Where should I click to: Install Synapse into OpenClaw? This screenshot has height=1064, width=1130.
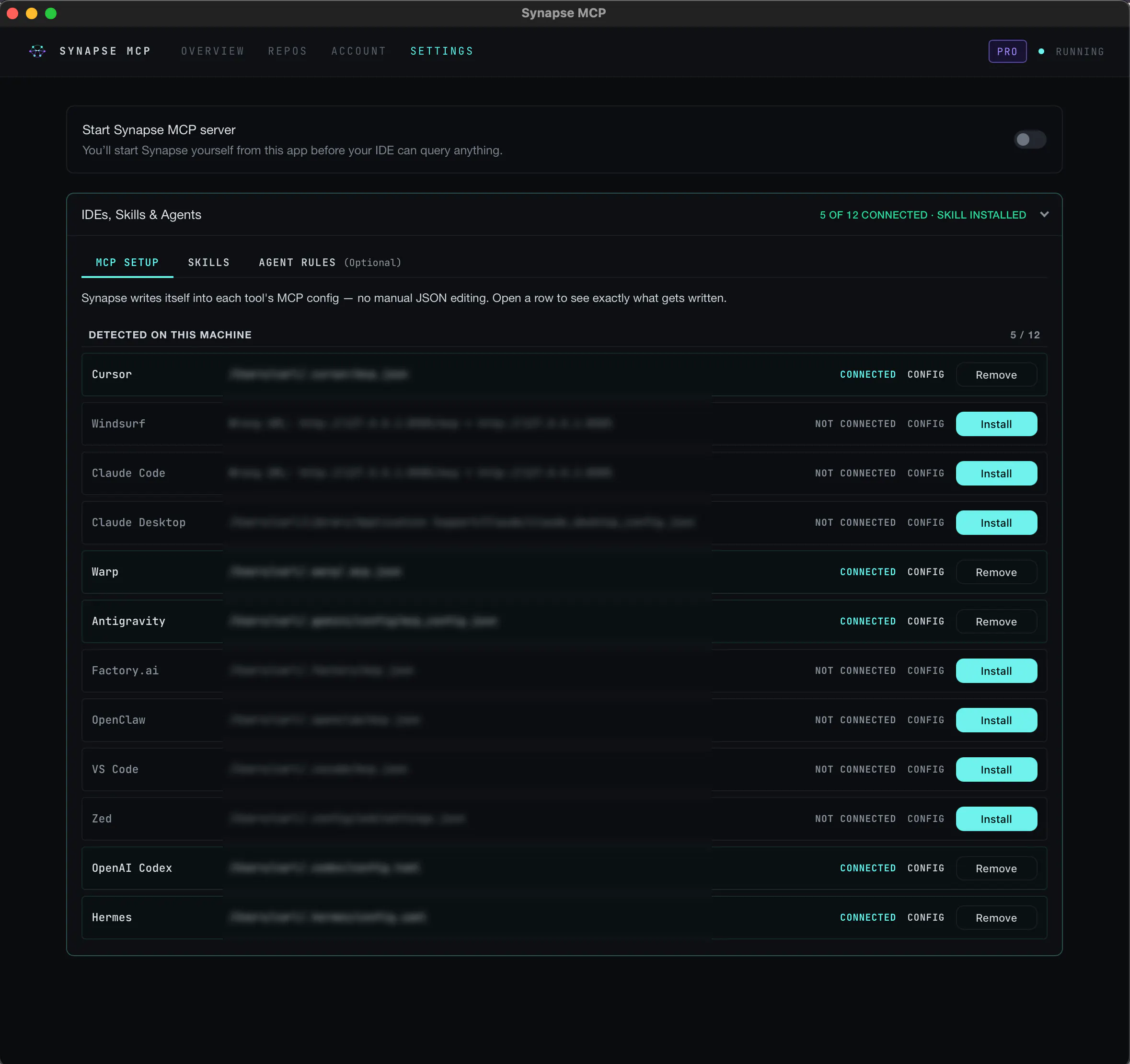point(996,720)
